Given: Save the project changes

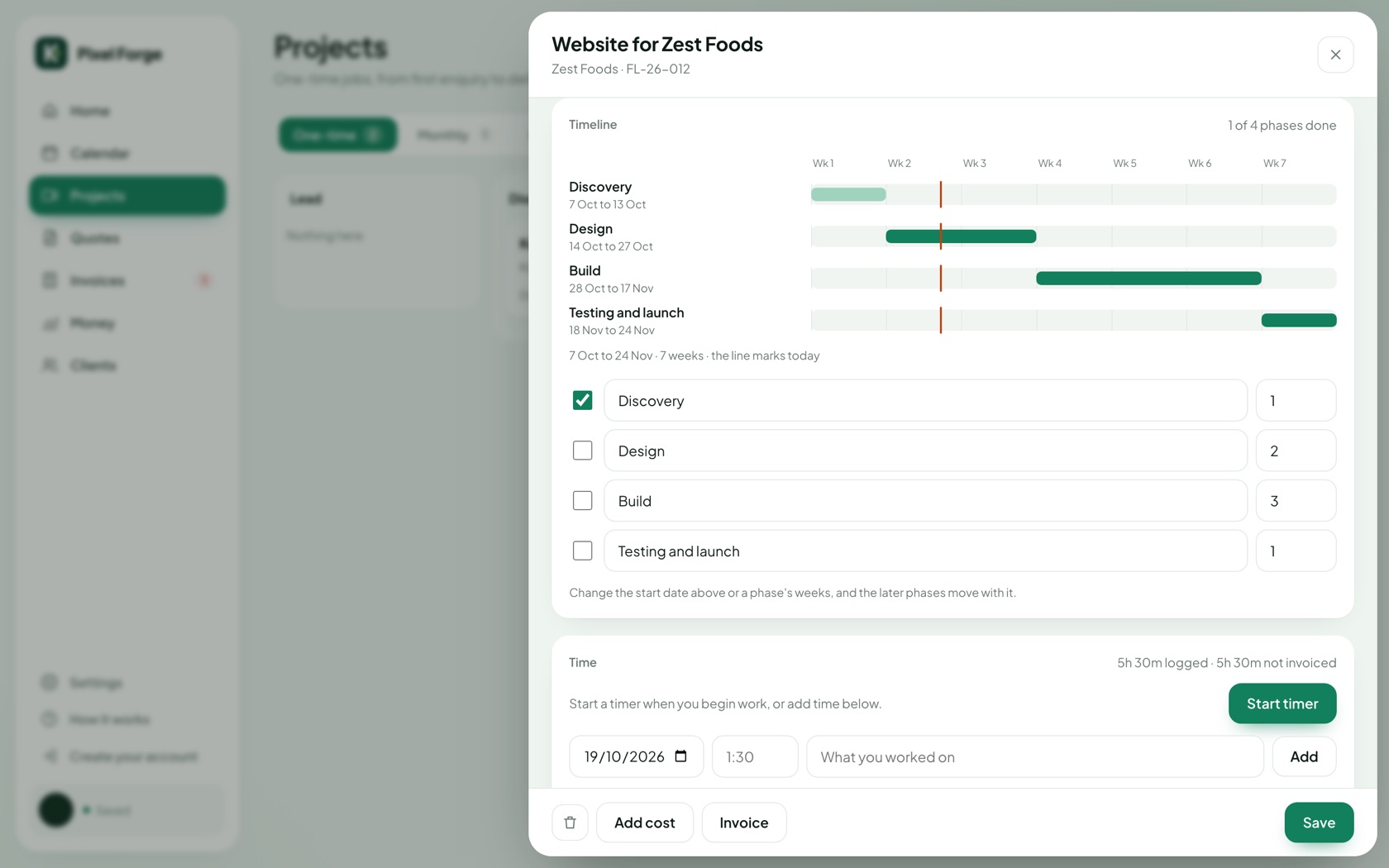Looking at the screenshot, I should coord(1319,823).
